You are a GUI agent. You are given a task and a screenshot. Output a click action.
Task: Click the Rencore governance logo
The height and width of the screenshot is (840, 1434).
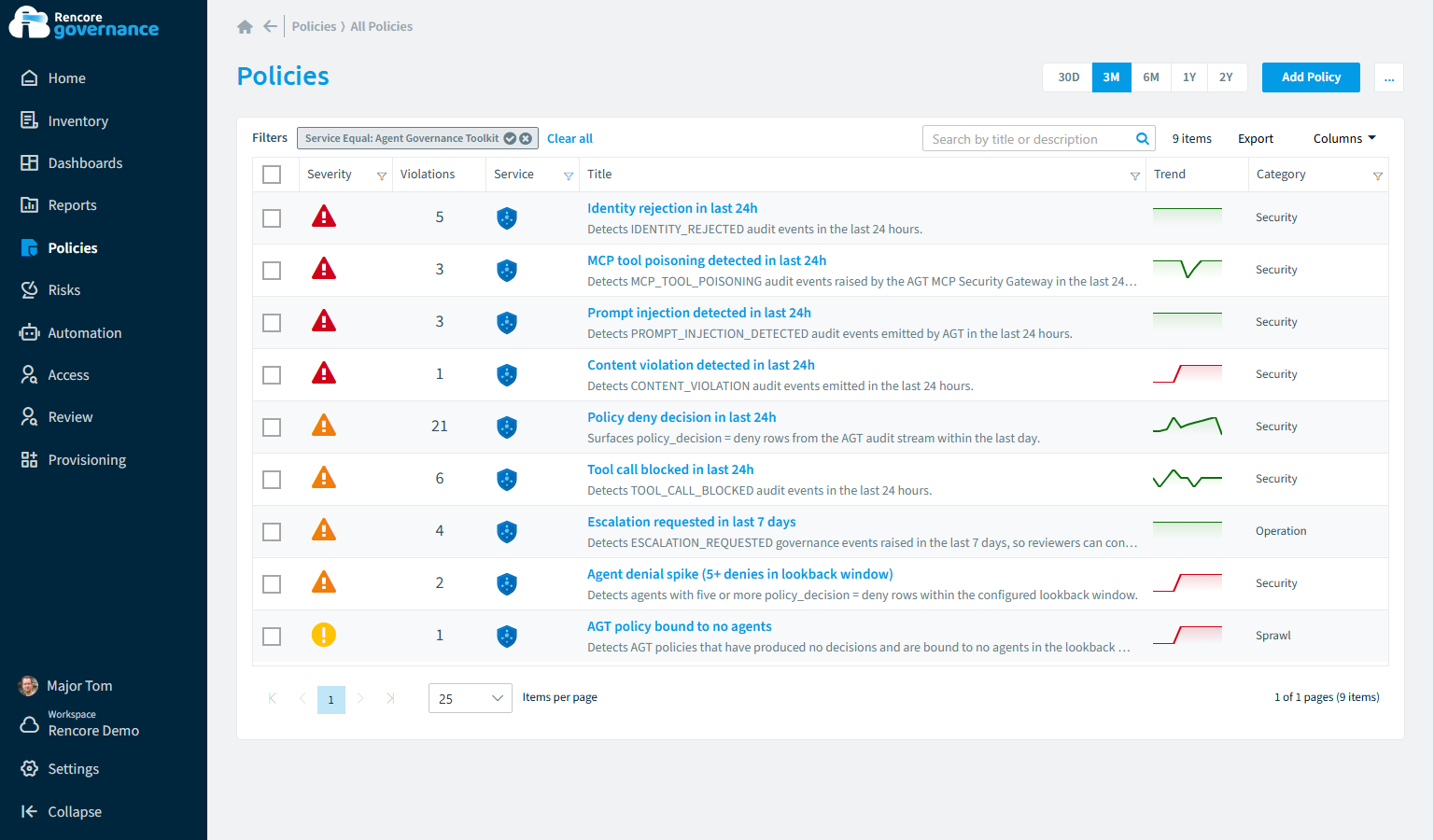(84, 23)
